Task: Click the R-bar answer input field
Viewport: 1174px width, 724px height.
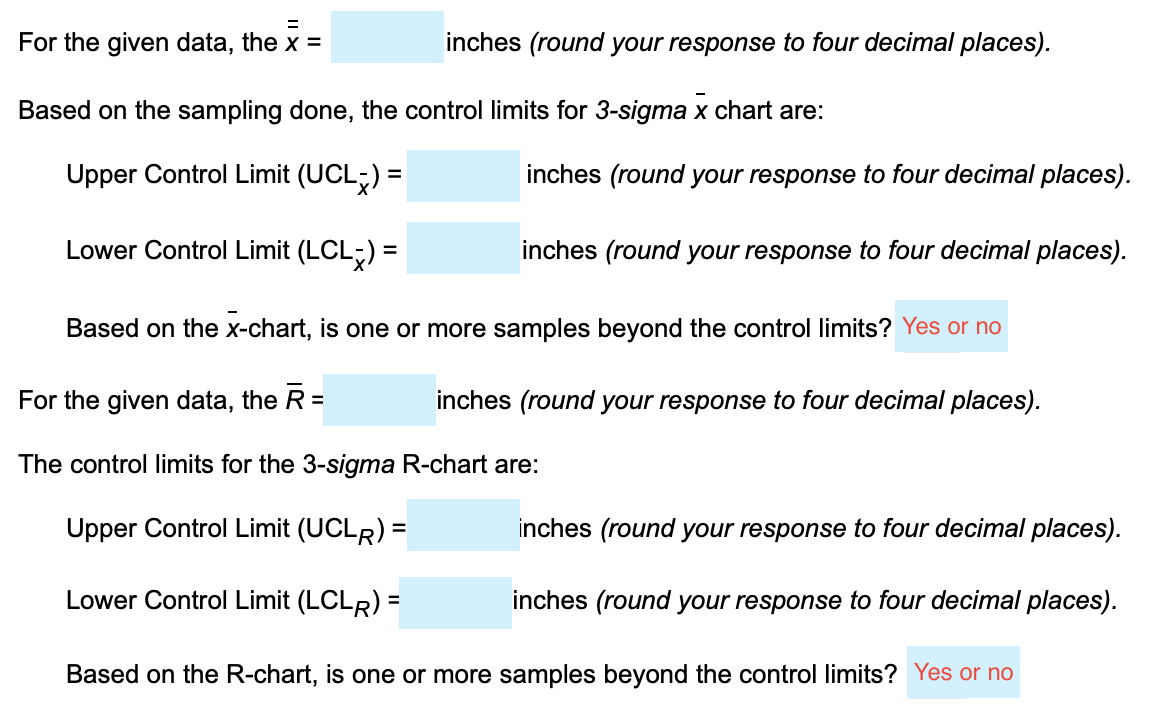Action: pyautogui.click(x=380, y=399)
